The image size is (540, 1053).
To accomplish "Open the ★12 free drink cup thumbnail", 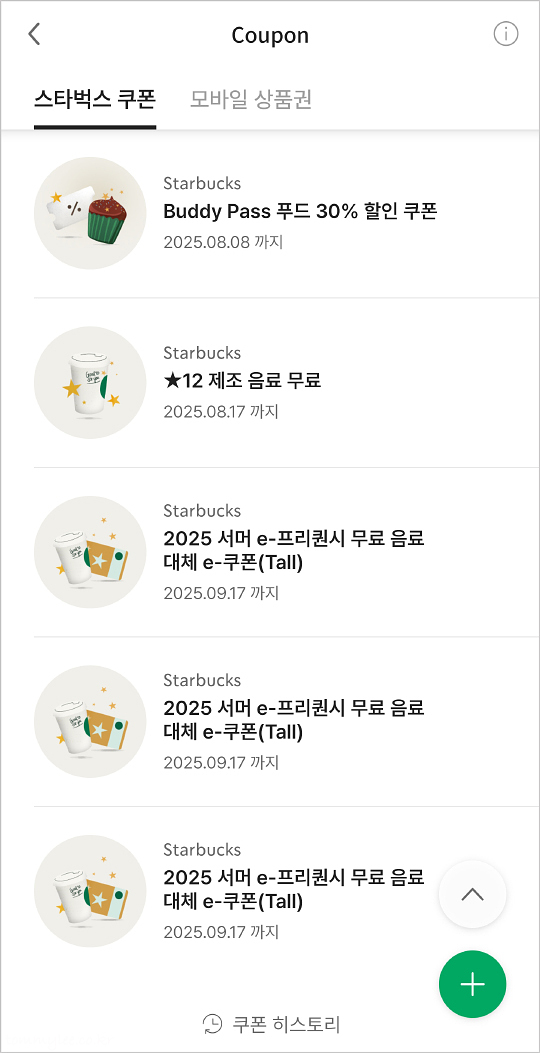I will point(90,383).
